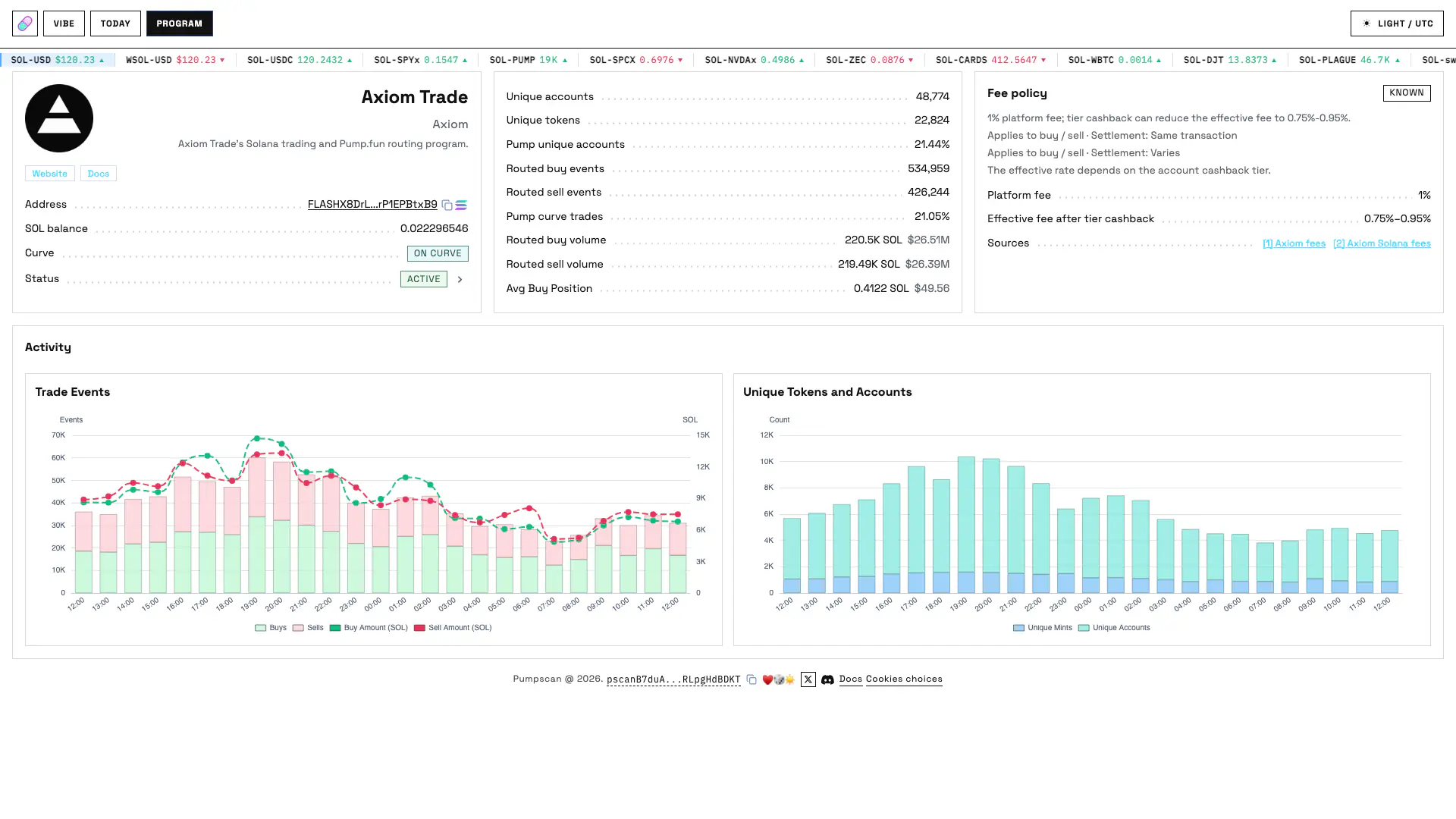This screenshot has width=1456, height=819.
Task: Open the [2] Axiom Solana fees source
Action: [x=1382, y=243]
